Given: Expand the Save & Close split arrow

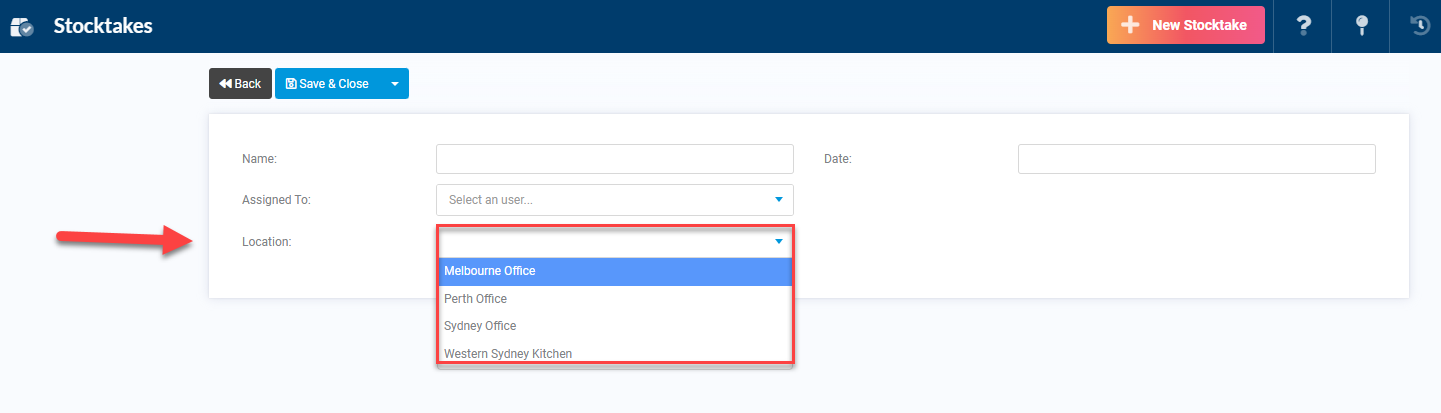Looking at the screenshot, I should pos(394,84).
